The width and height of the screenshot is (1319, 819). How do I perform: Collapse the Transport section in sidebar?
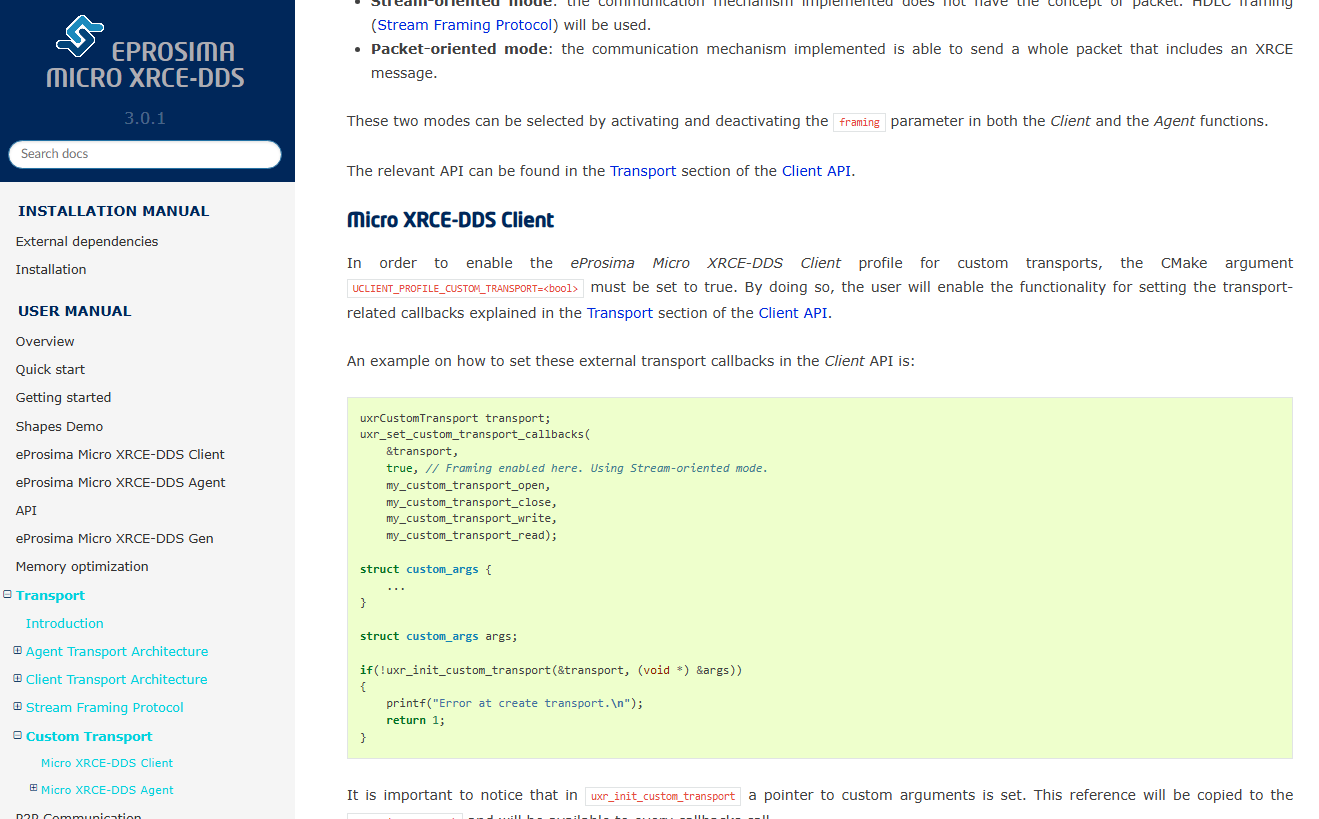(x=7, y=595)
